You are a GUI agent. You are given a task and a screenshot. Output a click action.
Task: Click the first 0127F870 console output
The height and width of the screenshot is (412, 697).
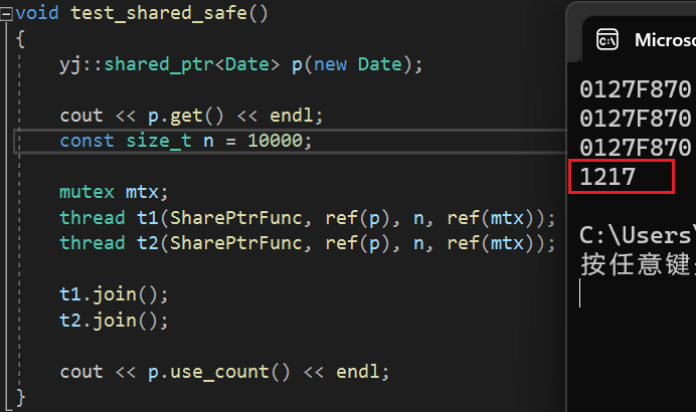click(635, 90)
